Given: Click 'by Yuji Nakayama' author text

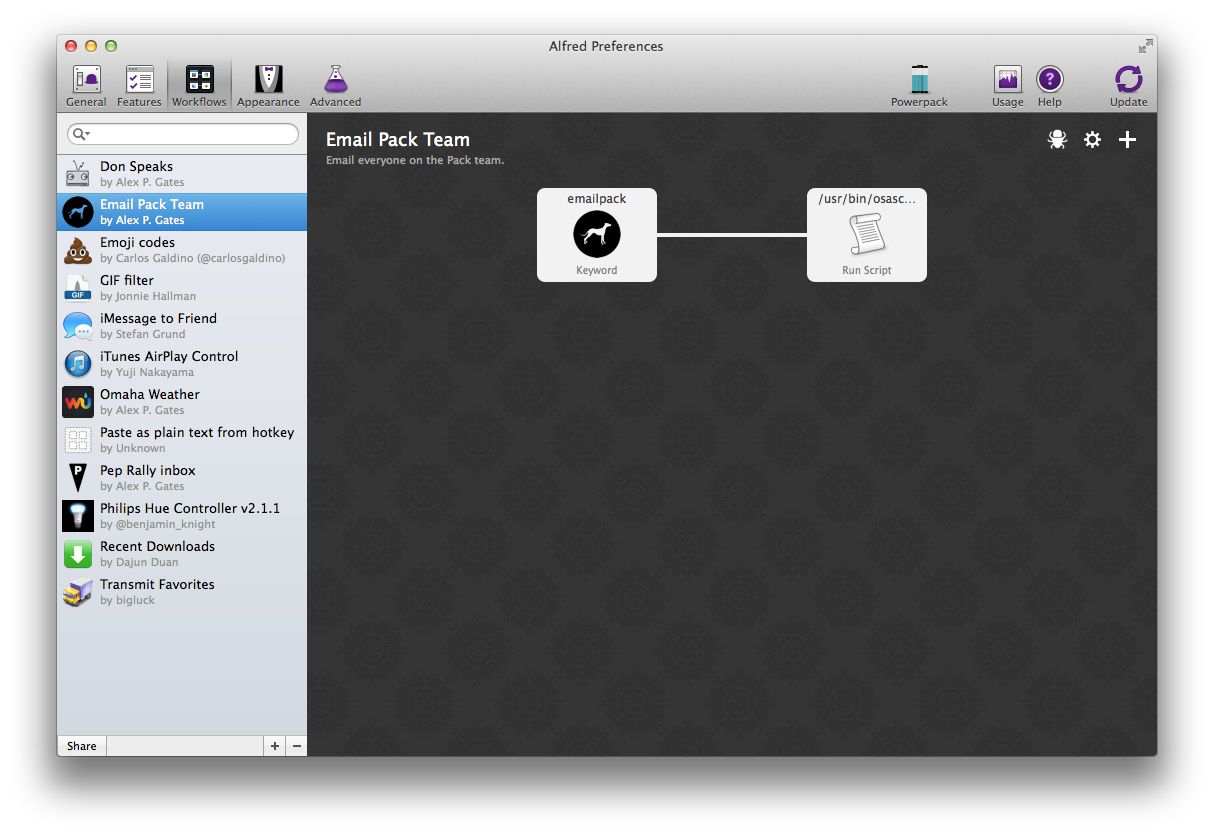Looking at the screenshot, I should click(x=147, y=372).
